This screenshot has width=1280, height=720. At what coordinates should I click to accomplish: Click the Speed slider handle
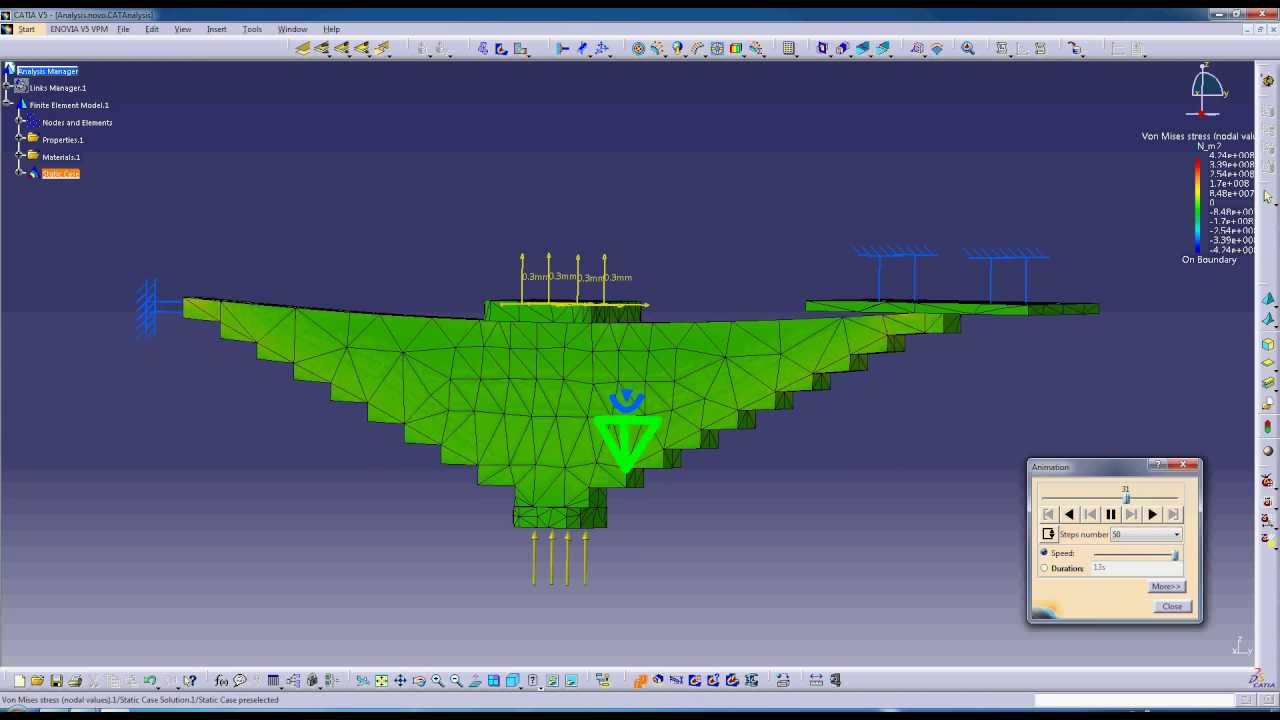point(1175,555)
